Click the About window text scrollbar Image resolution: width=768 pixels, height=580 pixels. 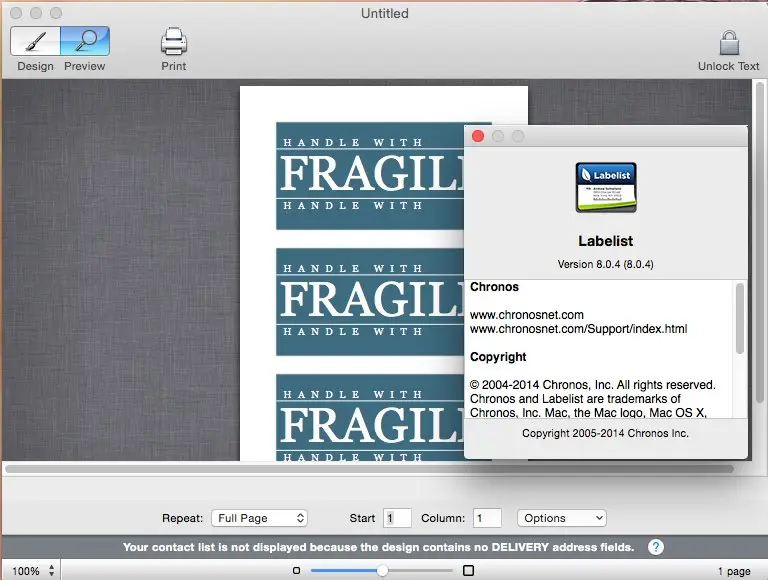coord(740,318)
